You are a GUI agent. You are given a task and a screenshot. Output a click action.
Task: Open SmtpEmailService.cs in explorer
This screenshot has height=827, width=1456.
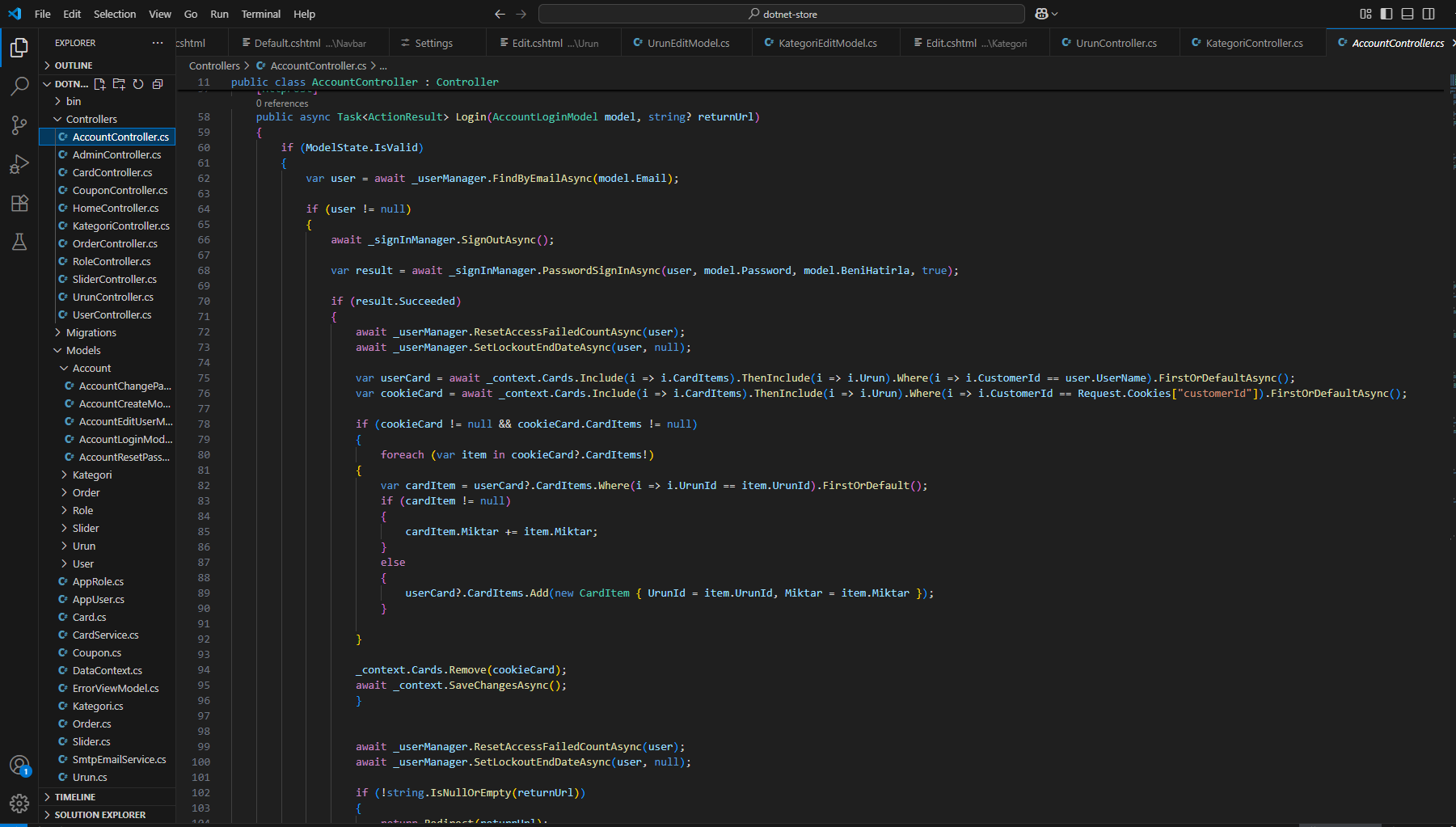pos(108,759)
